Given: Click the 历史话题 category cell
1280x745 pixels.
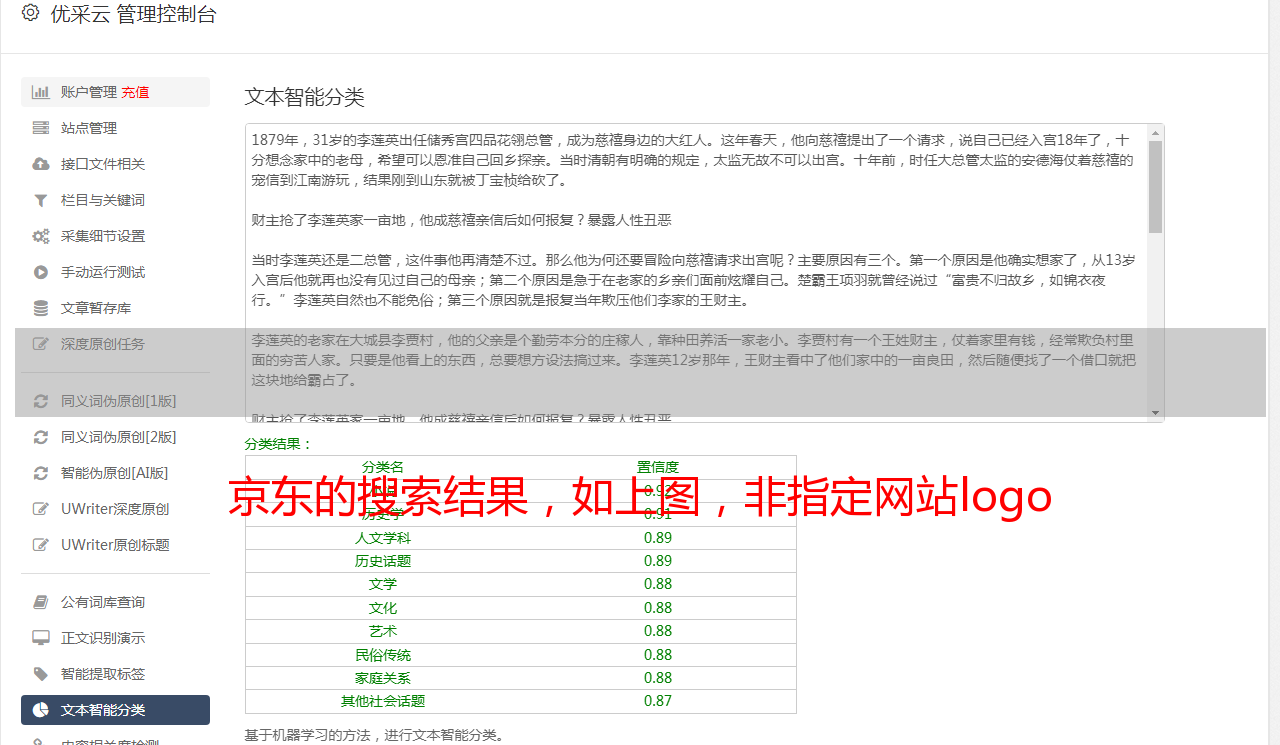Looking at the screenshot, I should [383, 561].
